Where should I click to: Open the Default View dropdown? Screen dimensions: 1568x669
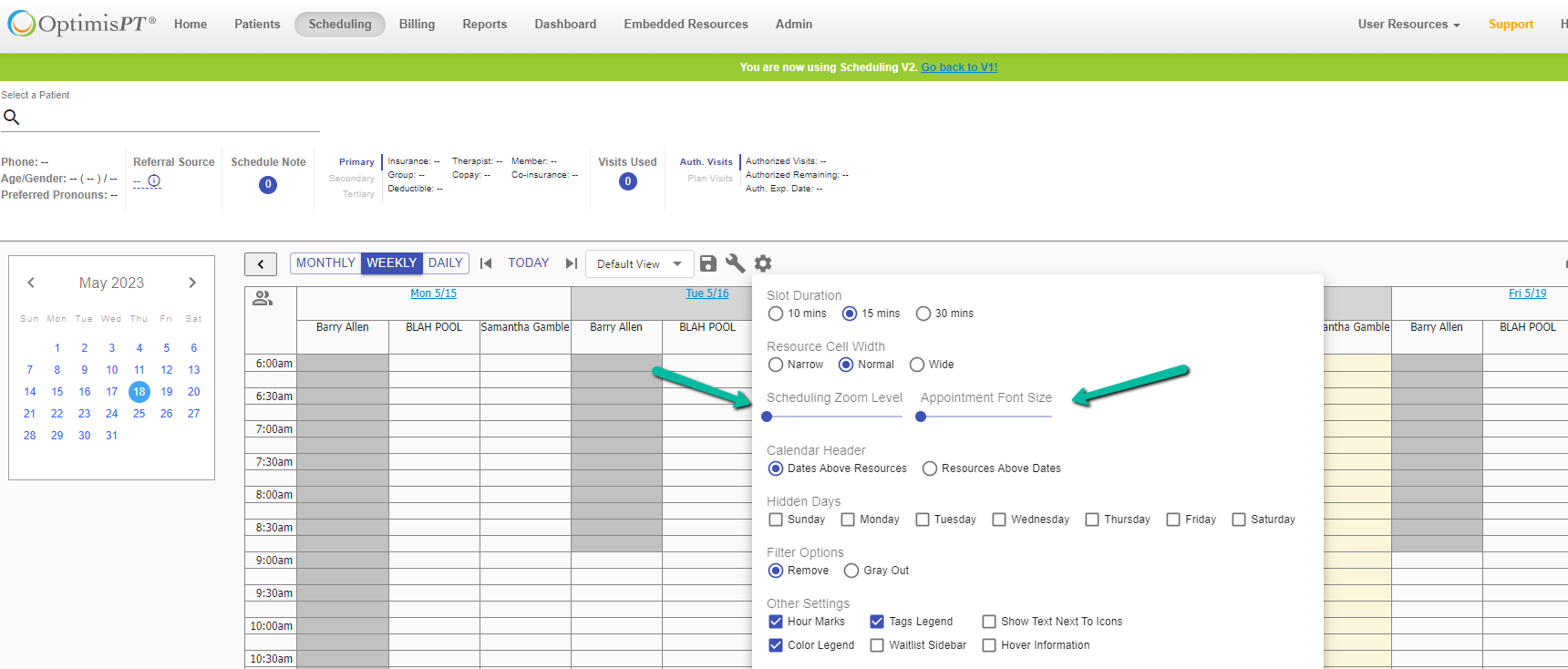pos(639,264)
